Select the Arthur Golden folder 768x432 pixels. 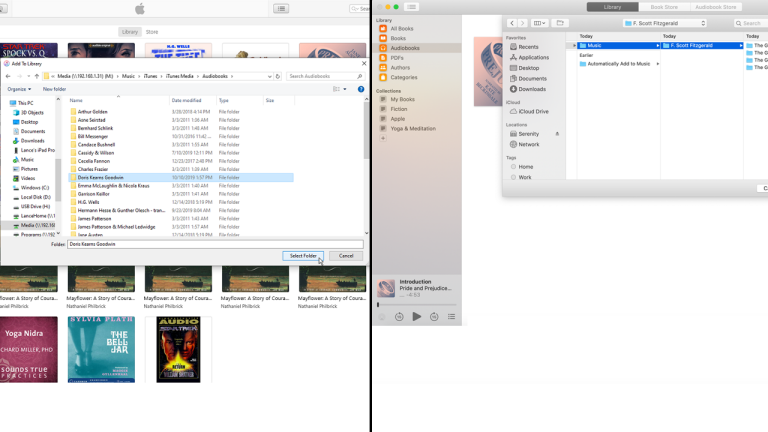point(93,112)
